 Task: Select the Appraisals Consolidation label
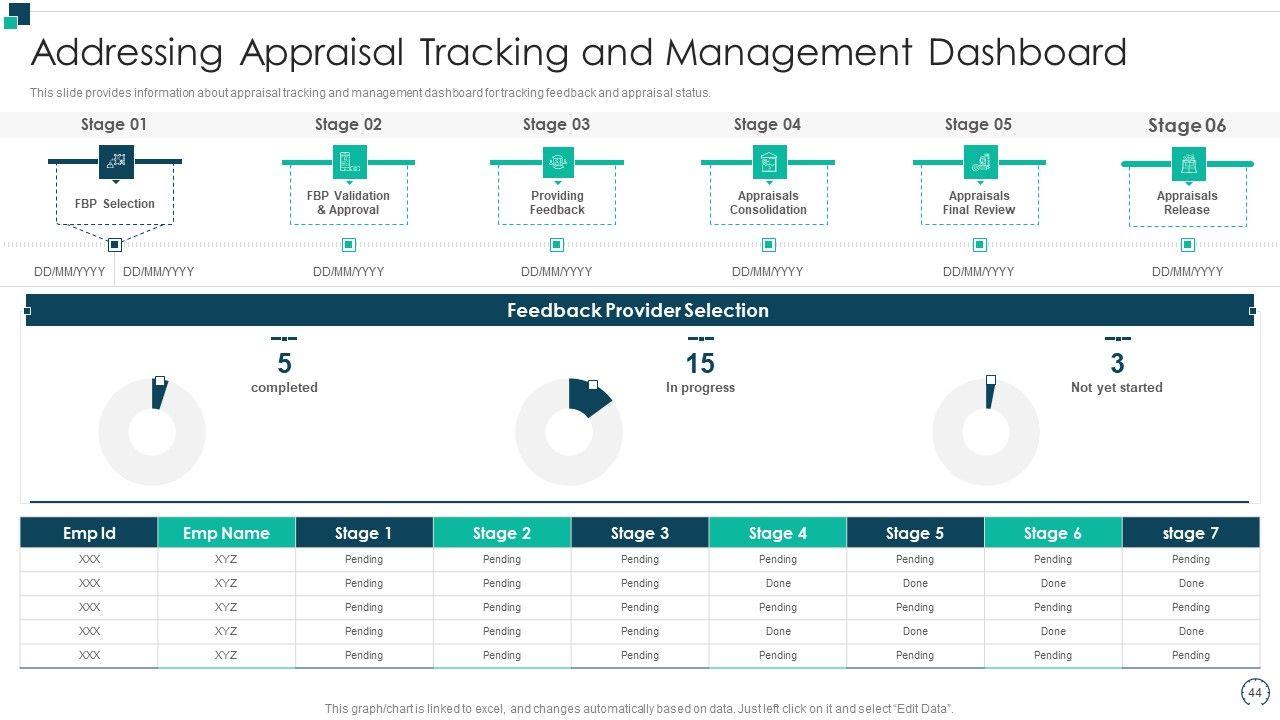click(x=768, y=203)
